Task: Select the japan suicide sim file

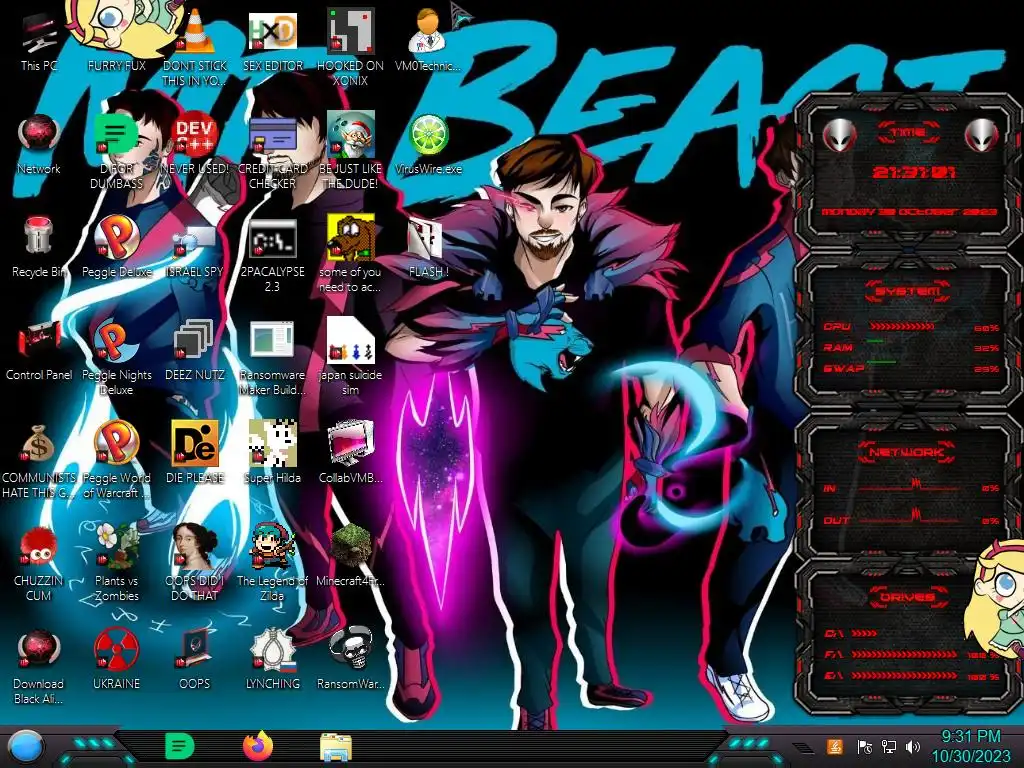Action: (x=350, y=358)
